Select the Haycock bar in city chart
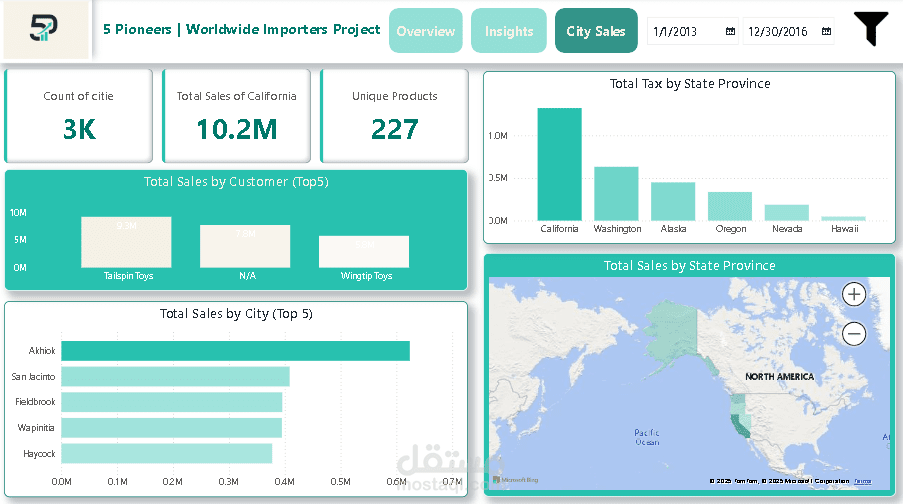903x504 pixels. click(166, 453)
